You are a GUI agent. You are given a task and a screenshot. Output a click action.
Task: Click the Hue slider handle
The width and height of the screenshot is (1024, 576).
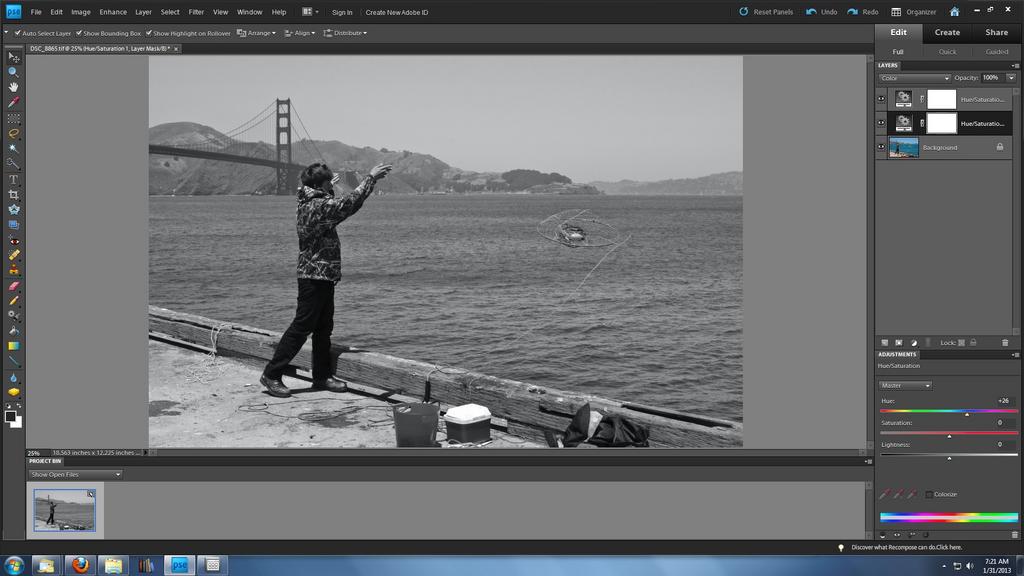[x=967, y=414]
